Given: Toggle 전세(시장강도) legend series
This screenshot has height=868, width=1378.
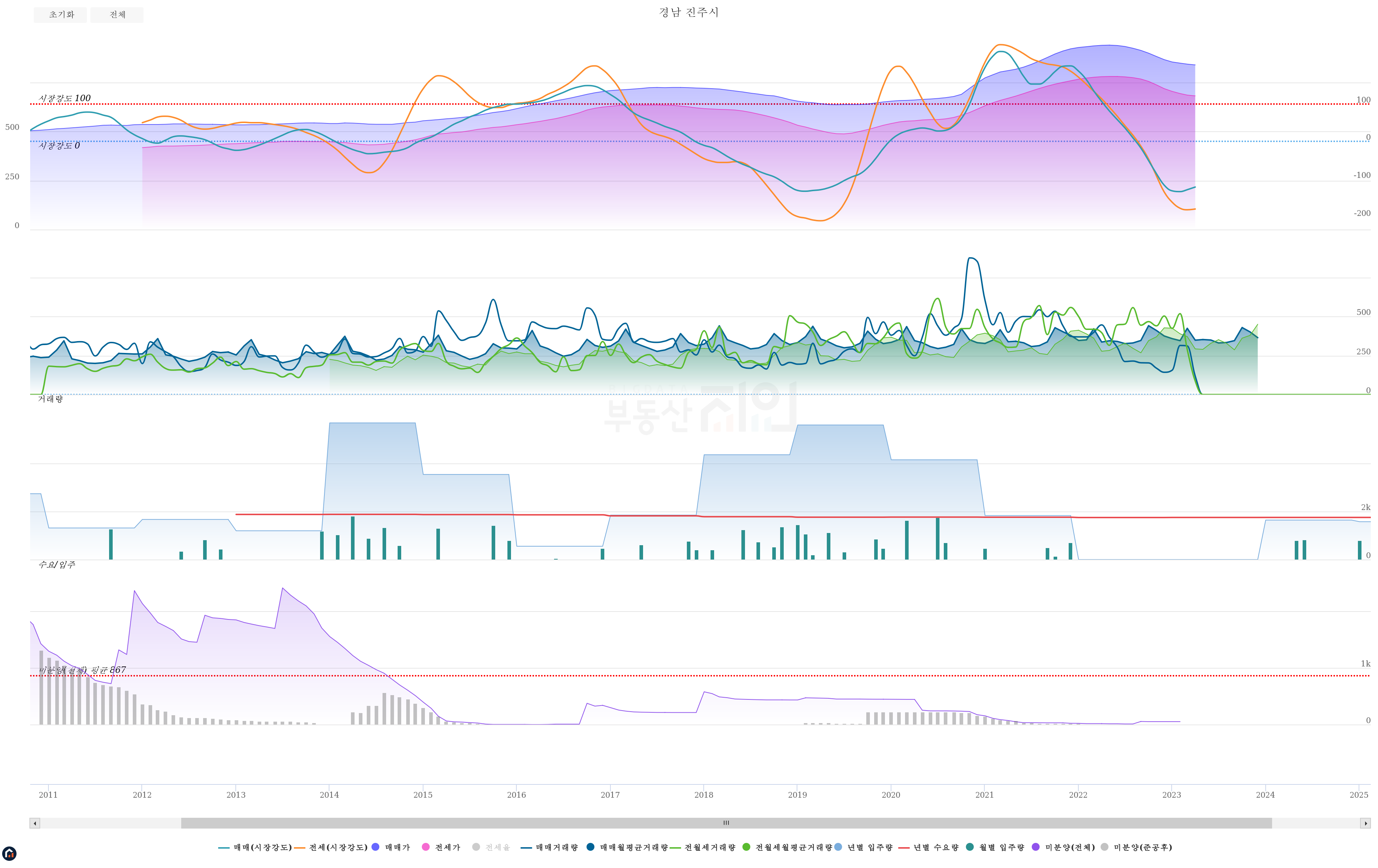Looking at the screenshot, I should (338, 848).
